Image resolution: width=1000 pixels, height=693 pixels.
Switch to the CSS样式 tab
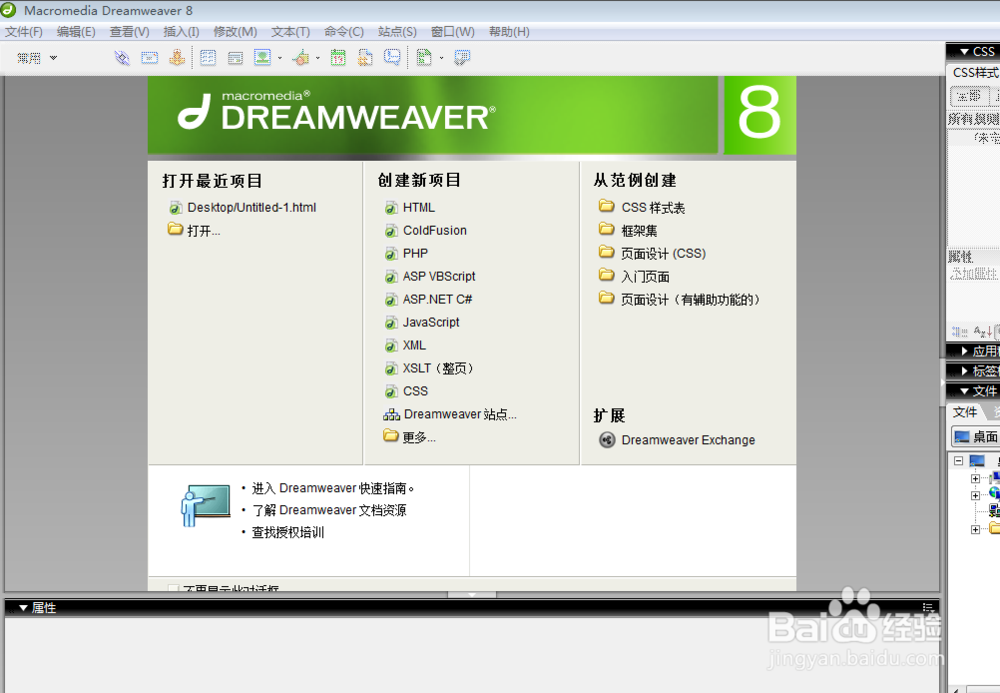click(x=974, y=73)
